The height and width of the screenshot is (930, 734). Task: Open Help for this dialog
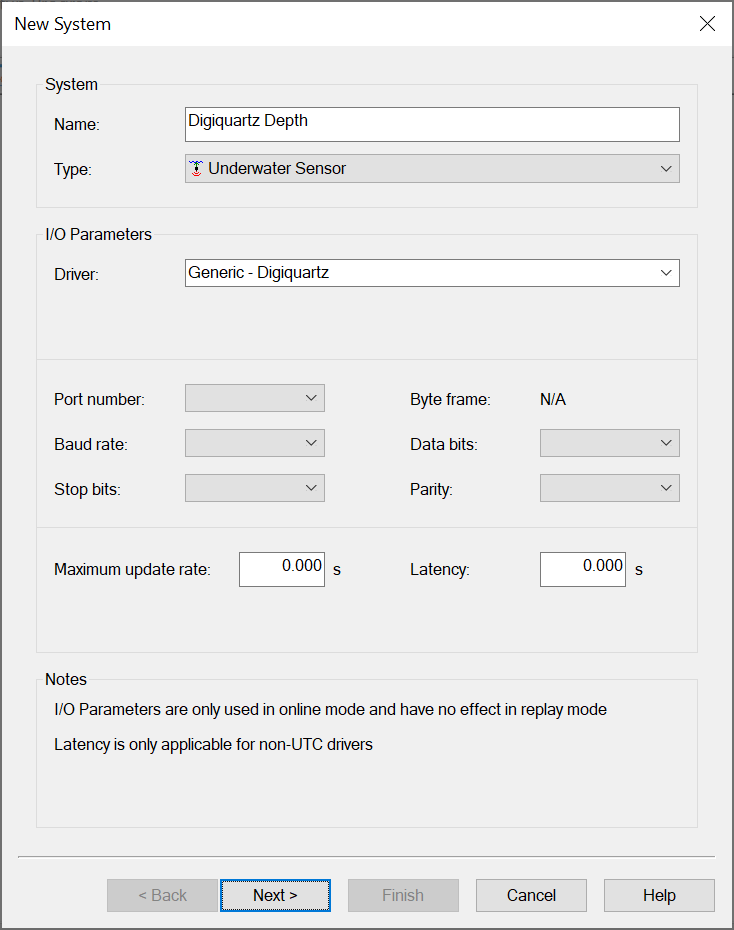(x=659, y=895)
